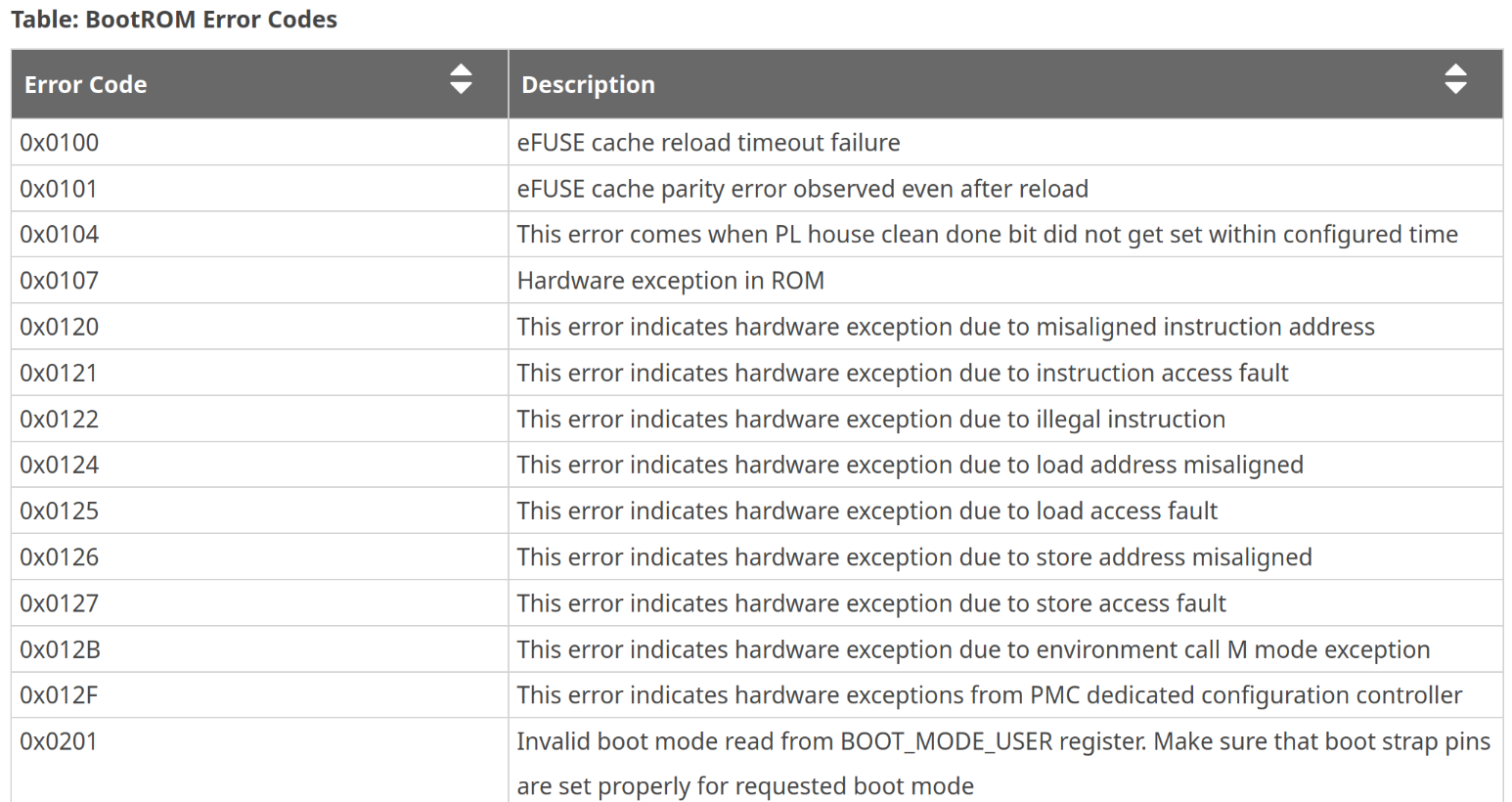Viewport: 1512px width, 802px height.
Task: Select the 0x0101 error code cell
Action: tap(60, 189)
